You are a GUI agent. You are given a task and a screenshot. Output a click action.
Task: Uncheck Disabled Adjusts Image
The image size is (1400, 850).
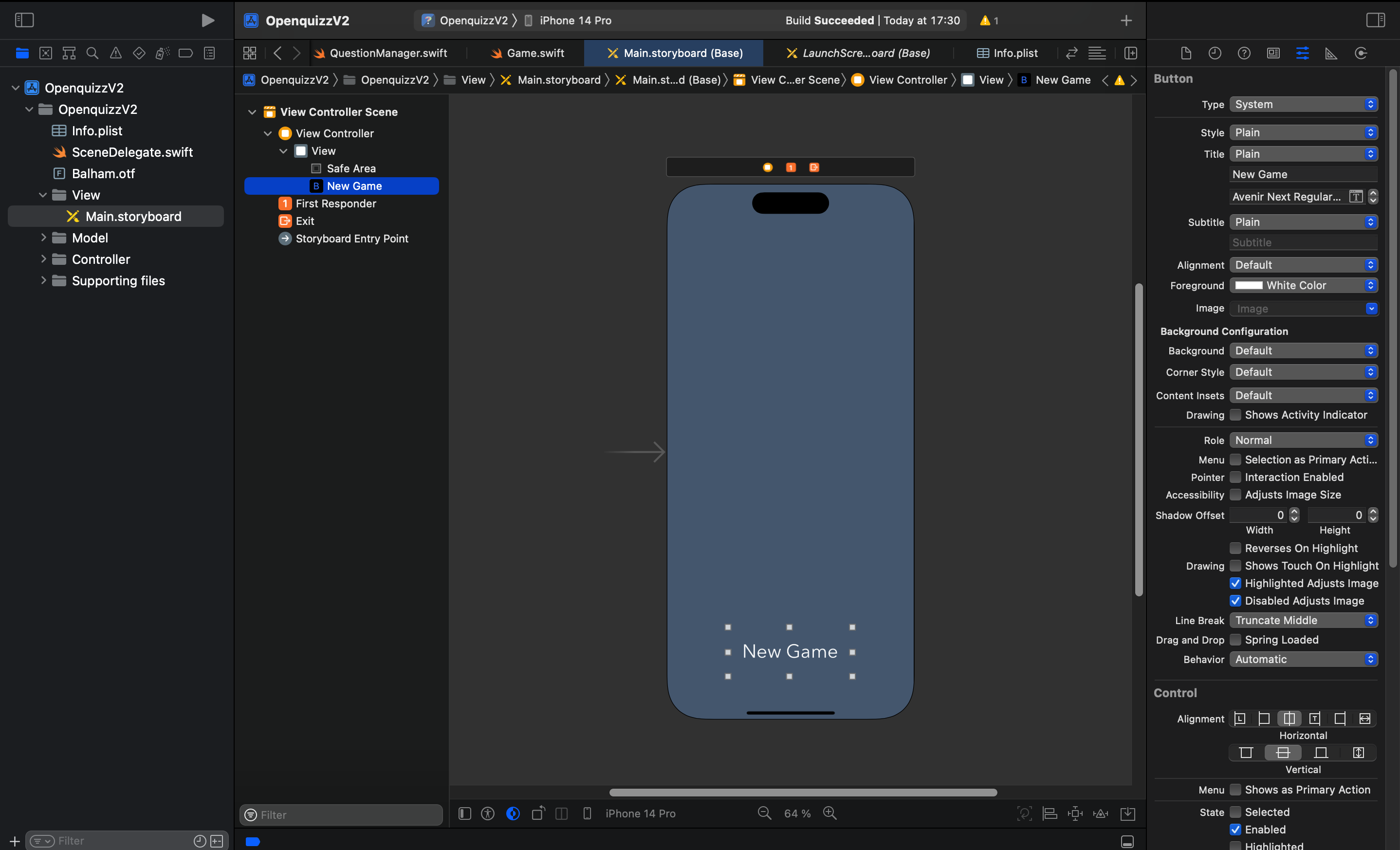[1235, 601]
